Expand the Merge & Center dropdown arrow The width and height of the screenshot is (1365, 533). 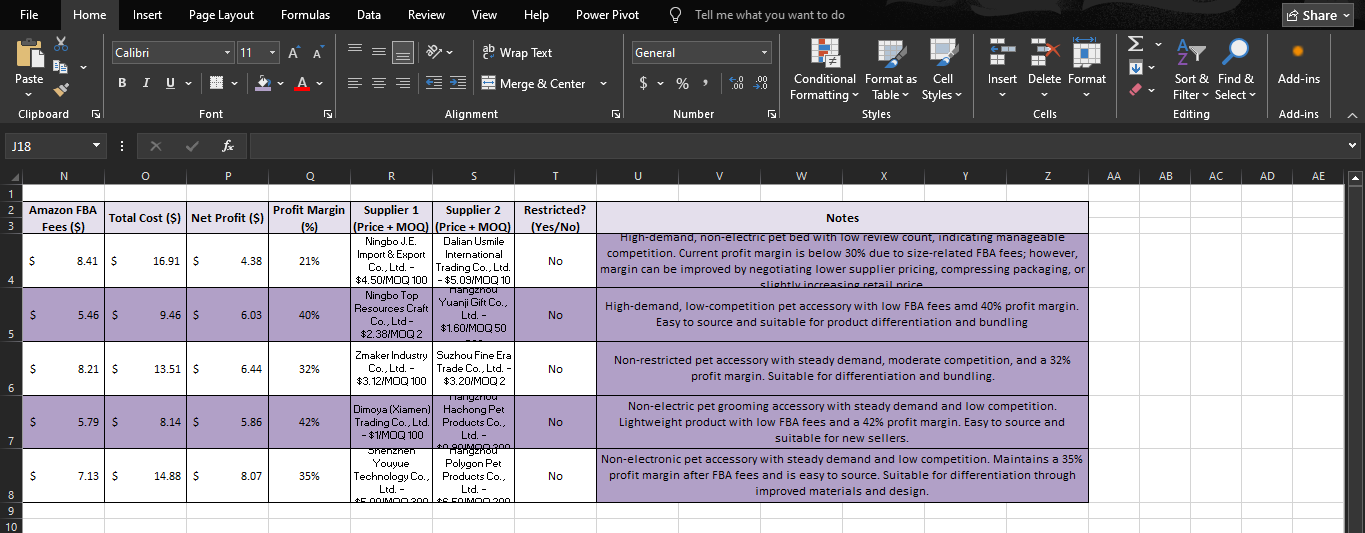603,84
